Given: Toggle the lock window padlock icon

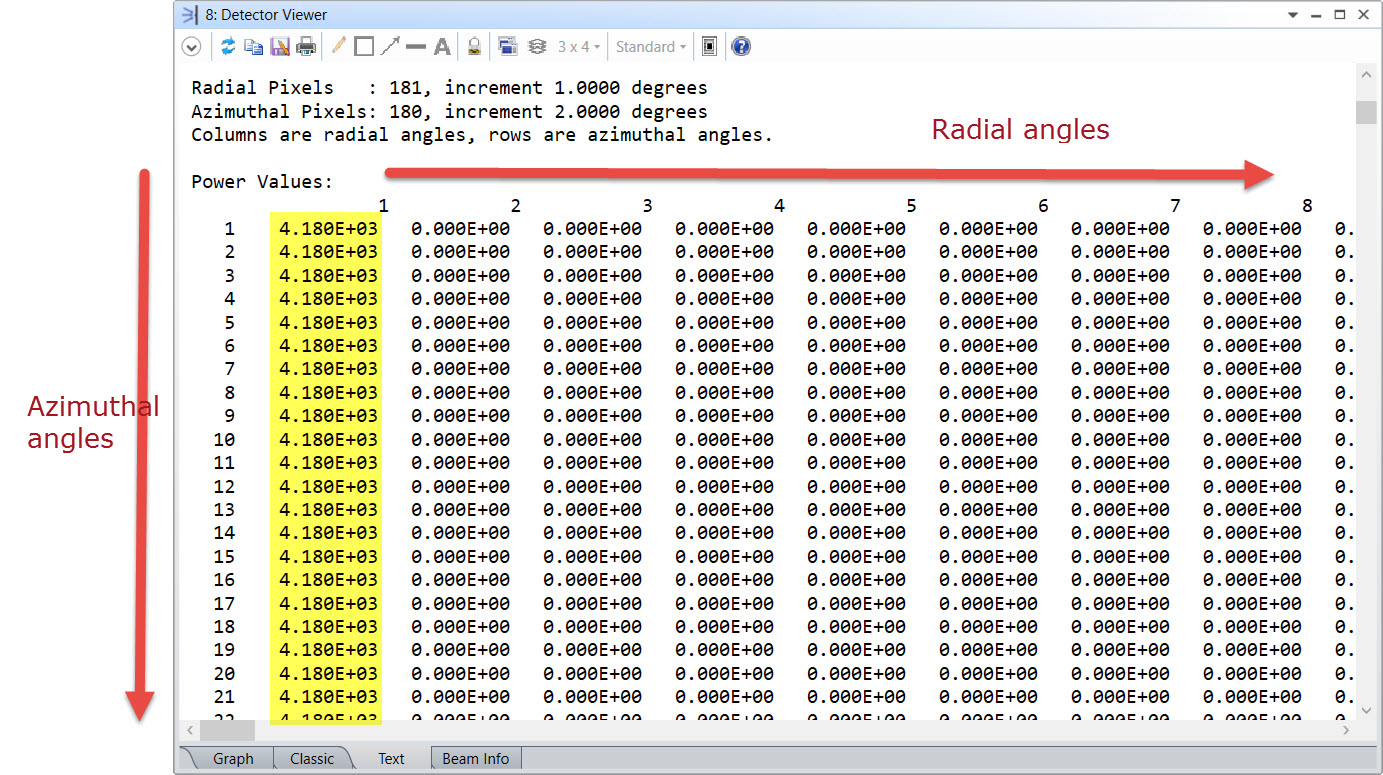Looking at the screenshot, I should click(x=474, y=47).
